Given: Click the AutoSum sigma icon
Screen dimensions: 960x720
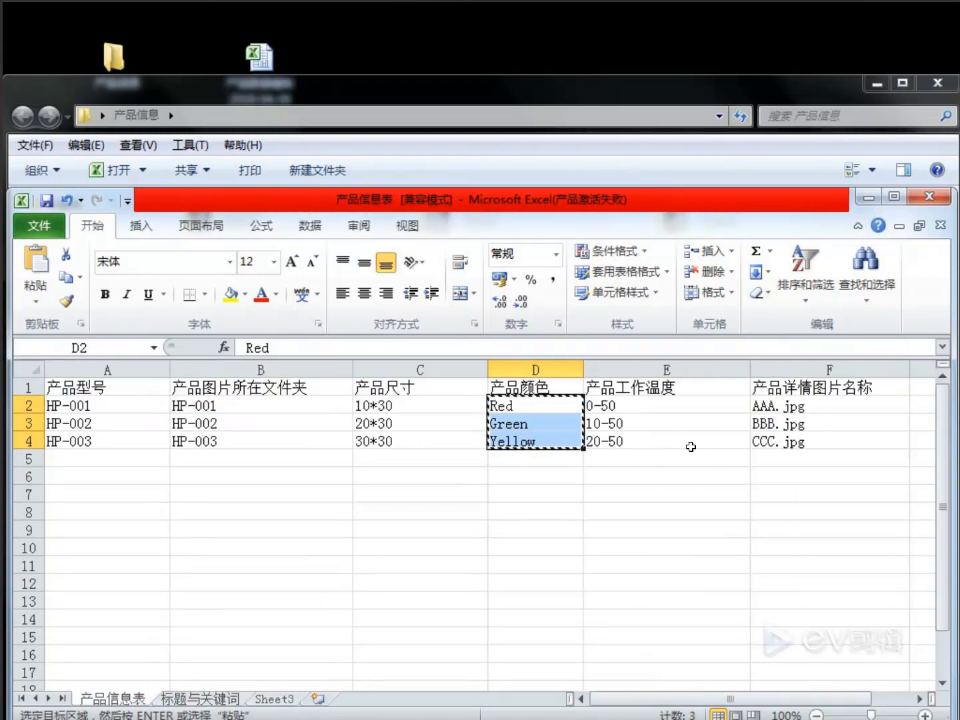Looking at the screenshot, I should pos(756,251).
